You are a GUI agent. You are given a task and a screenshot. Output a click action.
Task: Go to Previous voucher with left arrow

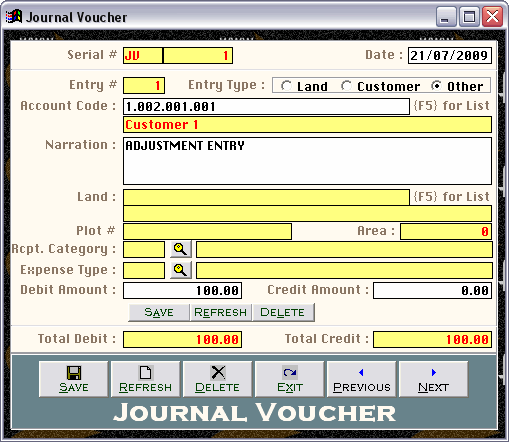tap(361, 379)
